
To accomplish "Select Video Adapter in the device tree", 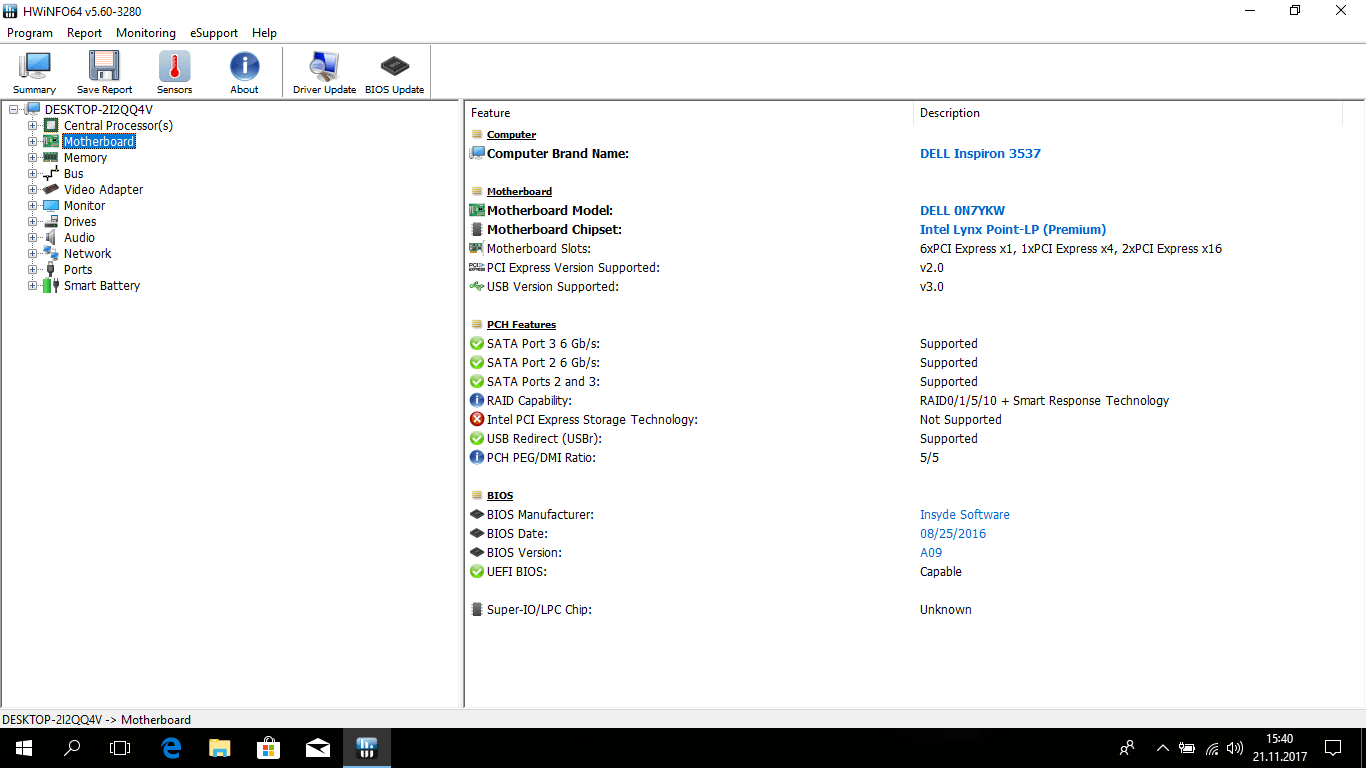I will [104, 189].
